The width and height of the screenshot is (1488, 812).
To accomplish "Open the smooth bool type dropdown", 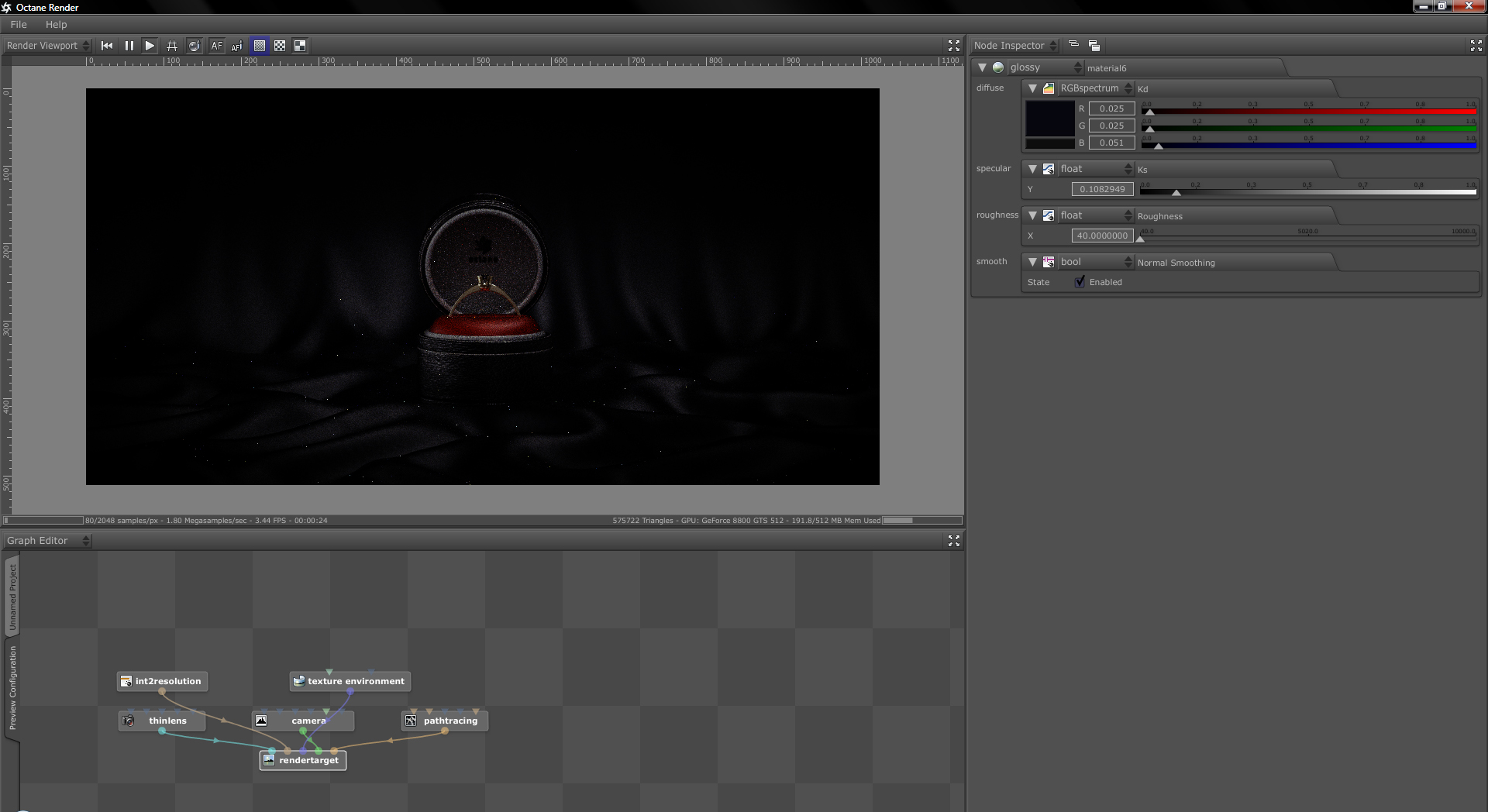I will 1096,262.
